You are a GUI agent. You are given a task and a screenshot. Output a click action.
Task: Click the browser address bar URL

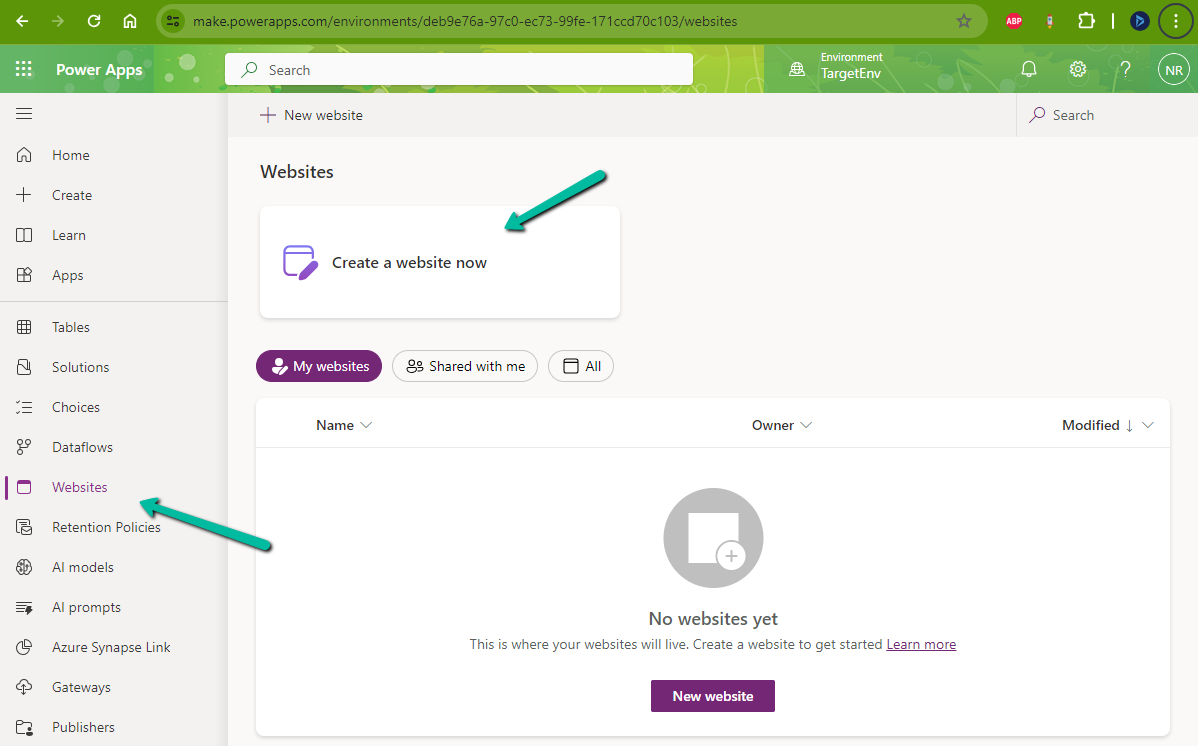coord(465,21)
